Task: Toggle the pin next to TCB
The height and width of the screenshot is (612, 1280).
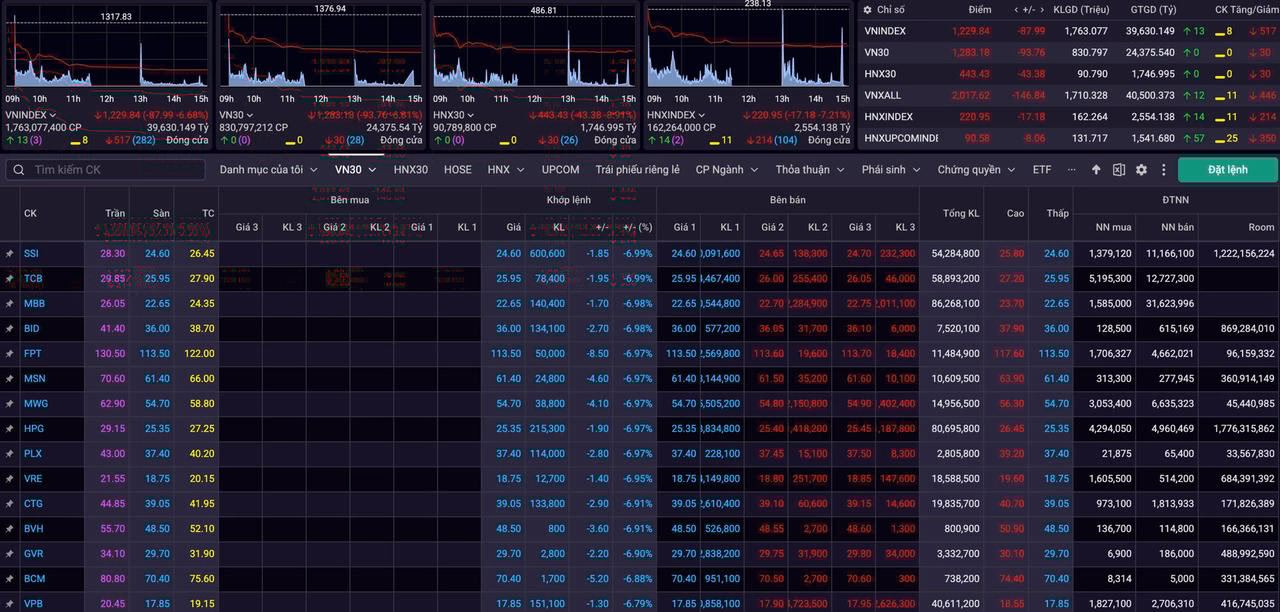Action: tap(10, 279)
